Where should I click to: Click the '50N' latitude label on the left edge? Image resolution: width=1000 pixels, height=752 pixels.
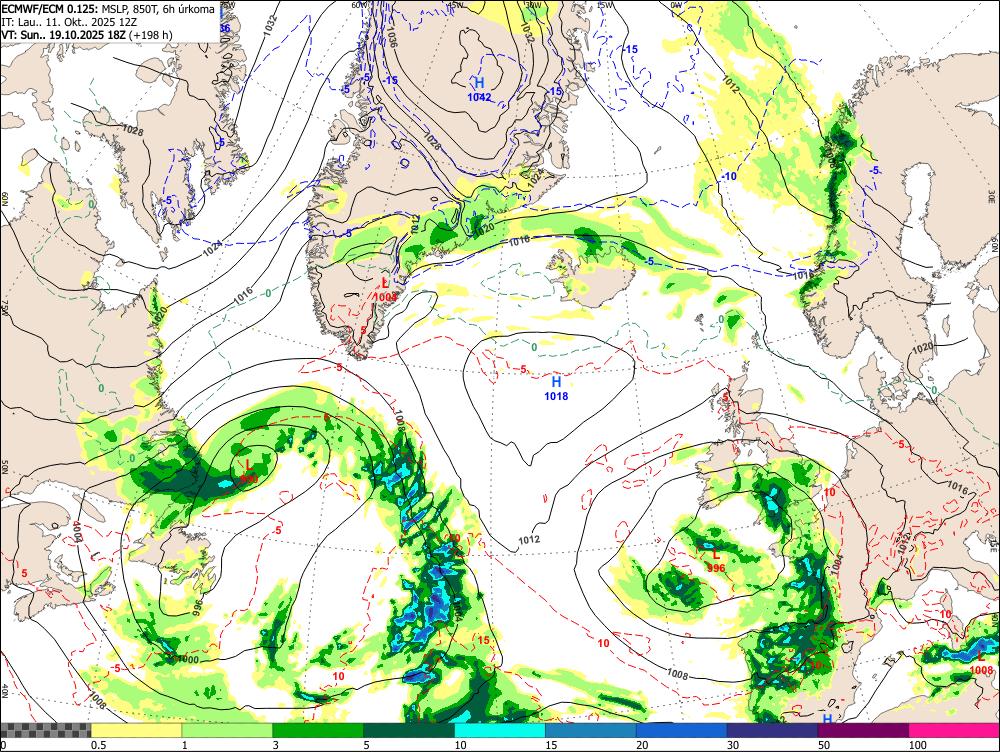coord(4,468)
